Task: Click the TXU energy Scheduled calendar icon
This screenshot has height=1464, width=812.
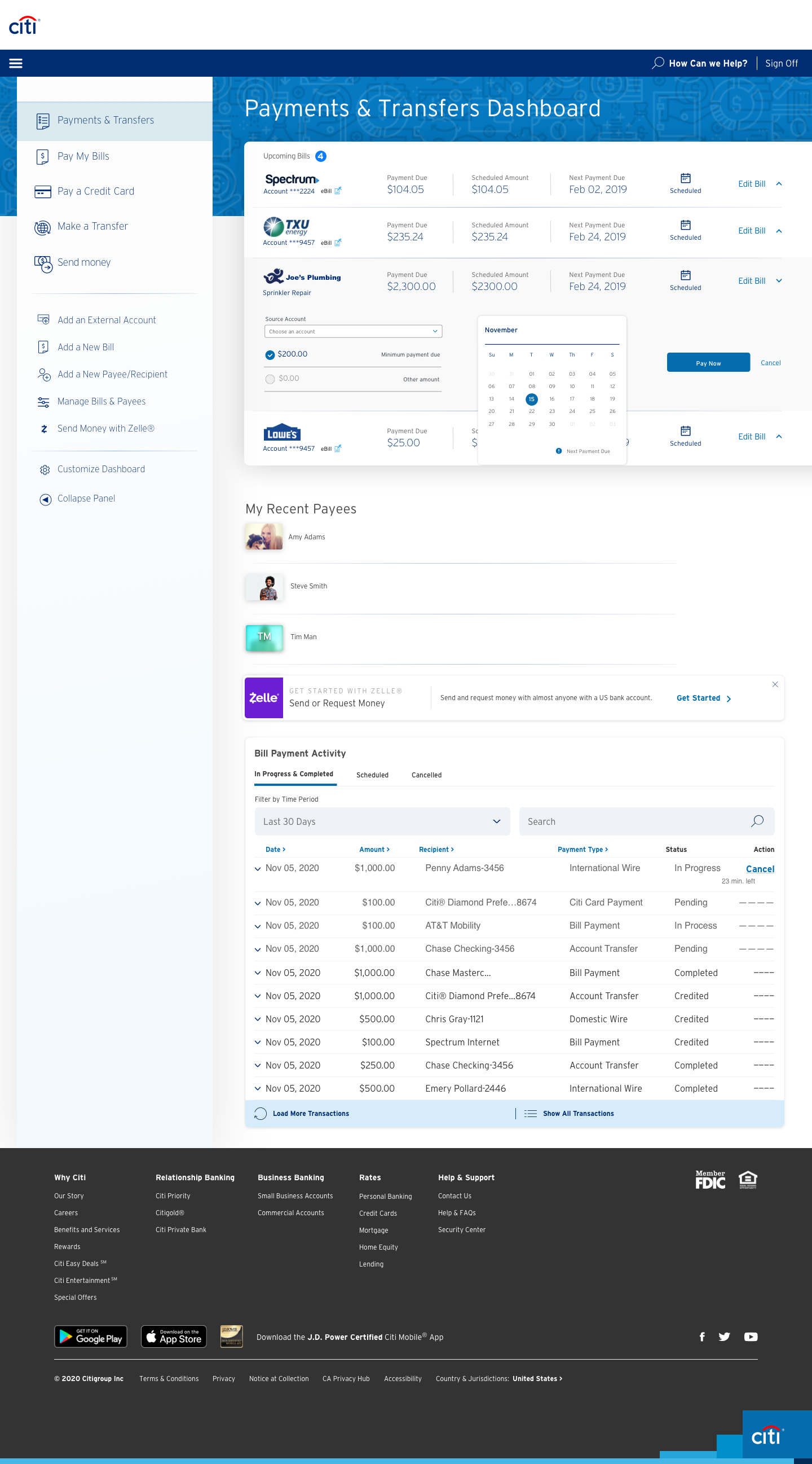Action: coord(685,225)
